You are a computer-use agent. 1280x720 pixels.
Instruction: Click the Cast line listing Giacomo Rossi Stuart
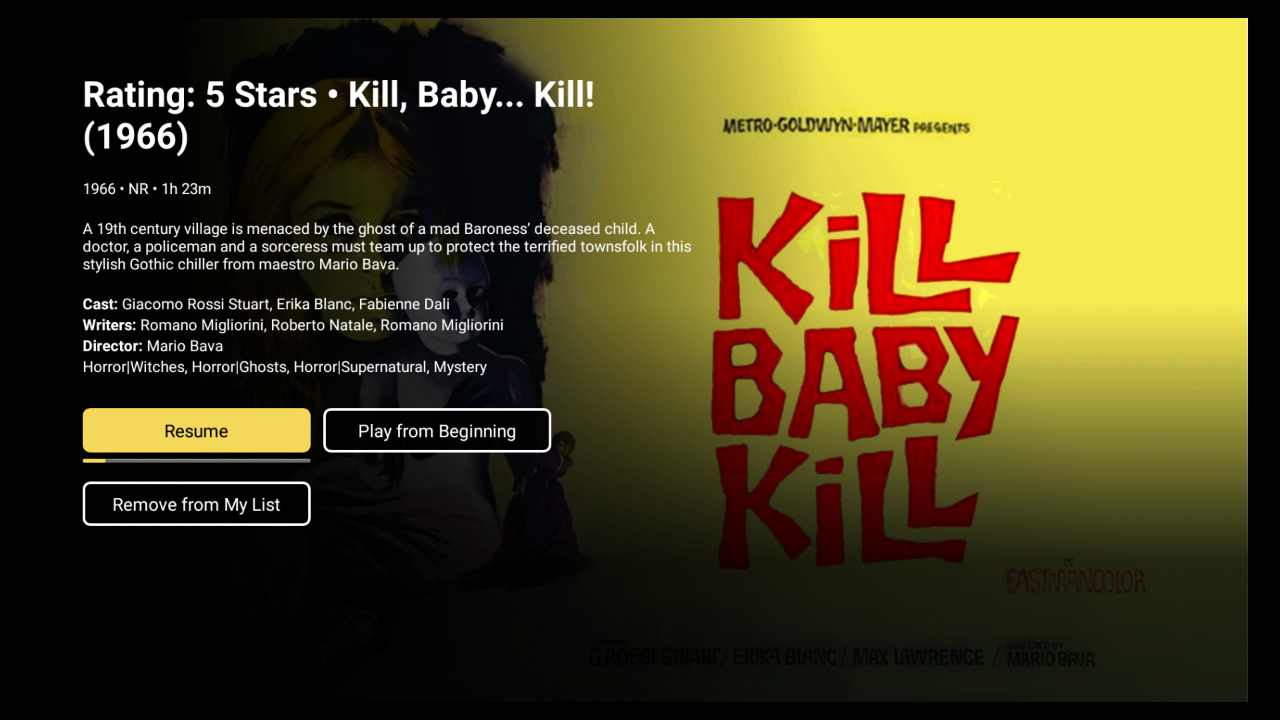pos(266,304)
